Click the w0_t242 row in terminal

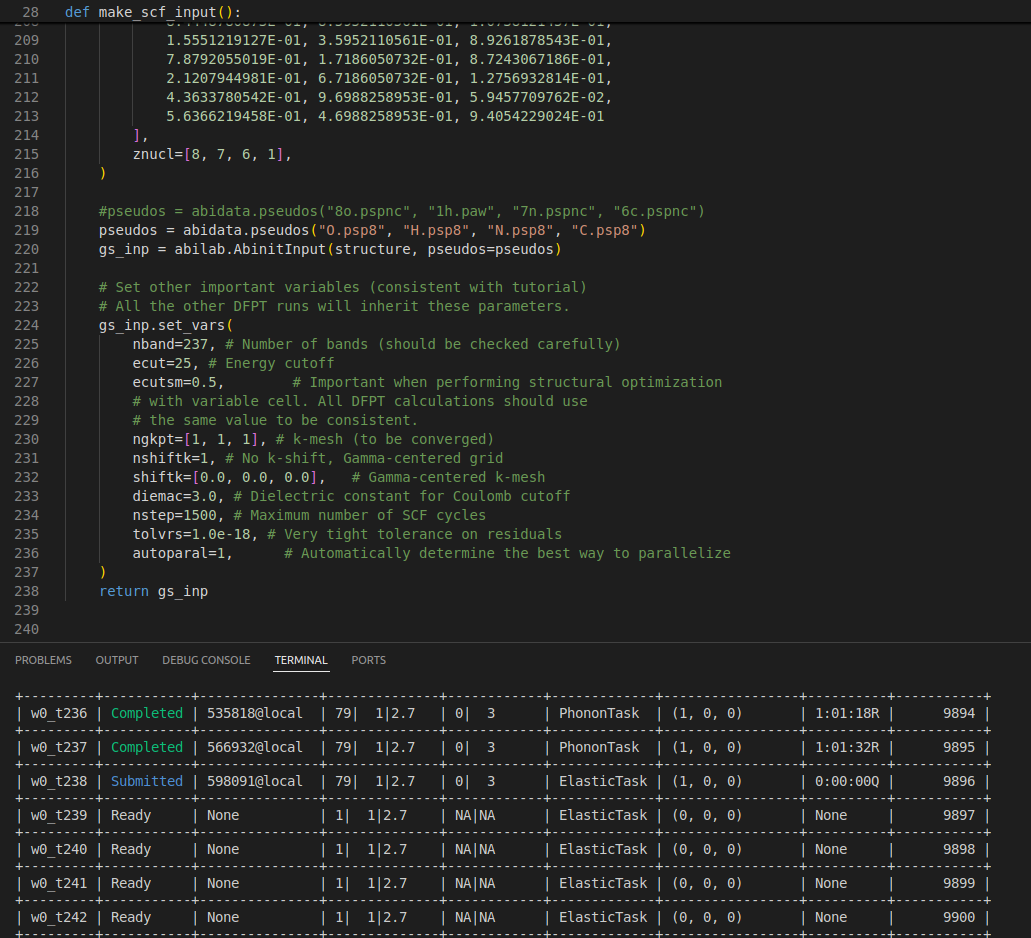click(58, 917)
